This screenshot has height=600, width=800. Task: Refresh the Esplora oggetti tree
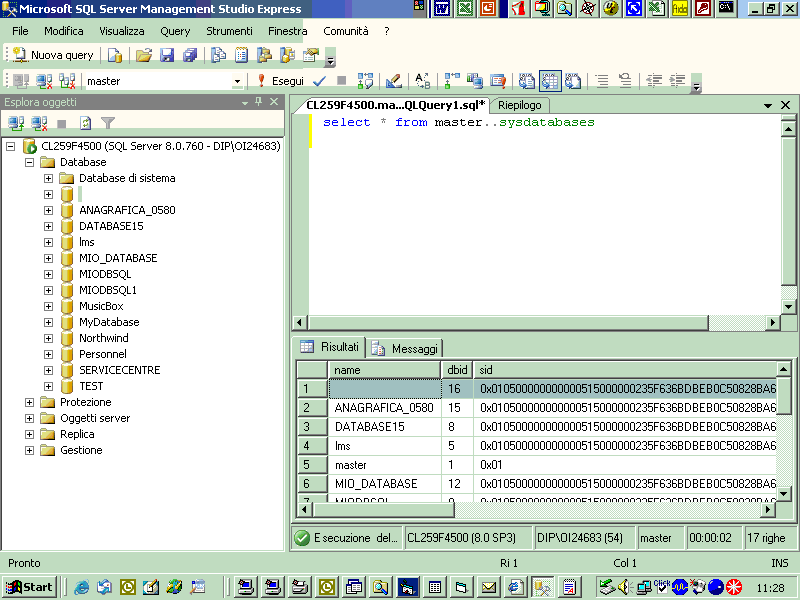pyautogui.click(x=85, y=123)
